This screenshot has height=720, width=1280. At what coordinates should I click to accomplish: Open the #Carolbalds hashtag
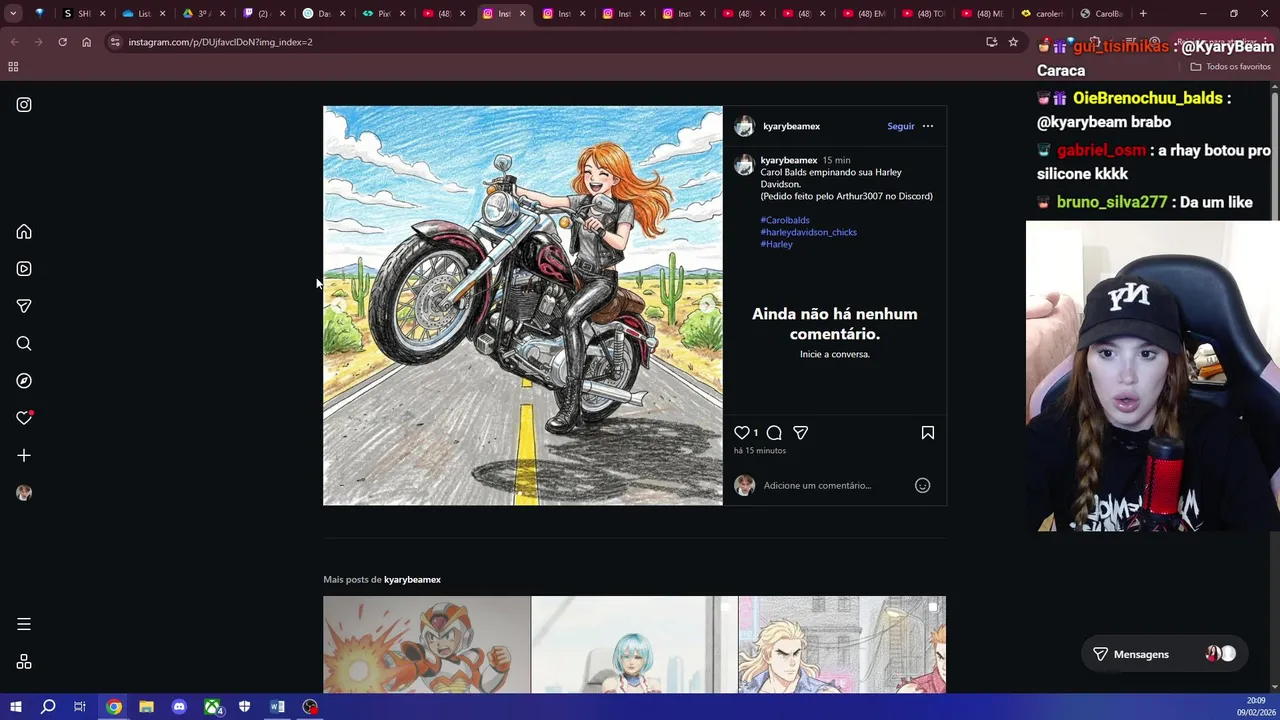(x=785, y=220)
